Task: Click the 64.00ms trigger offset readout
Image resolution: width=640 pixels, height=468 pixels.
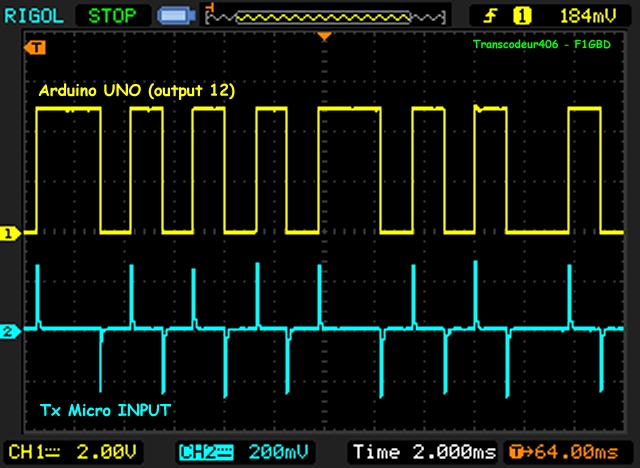Action: [576, 452]
